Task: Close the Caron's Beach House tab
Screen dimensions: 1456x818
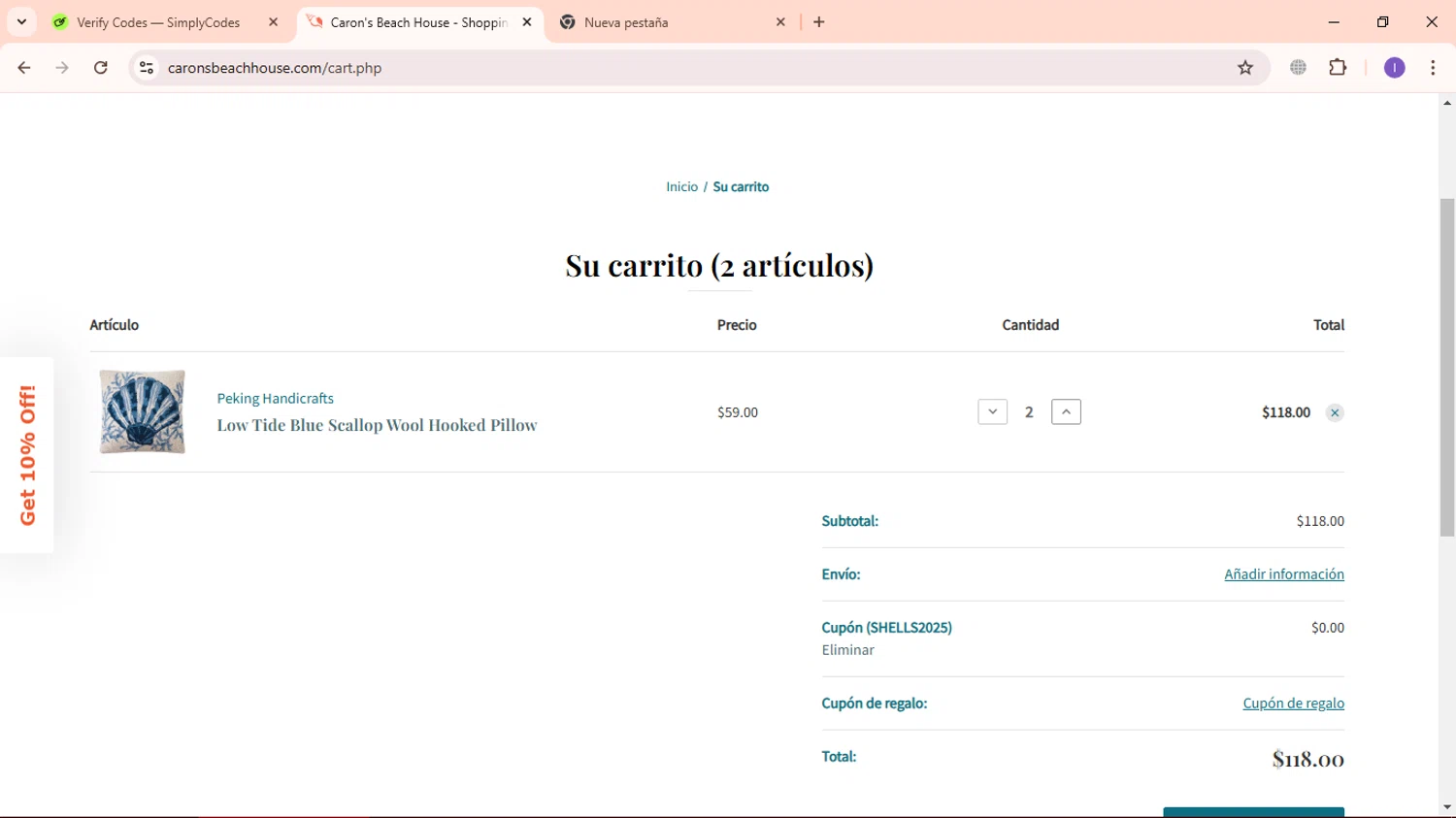Action: click(527, 22)
